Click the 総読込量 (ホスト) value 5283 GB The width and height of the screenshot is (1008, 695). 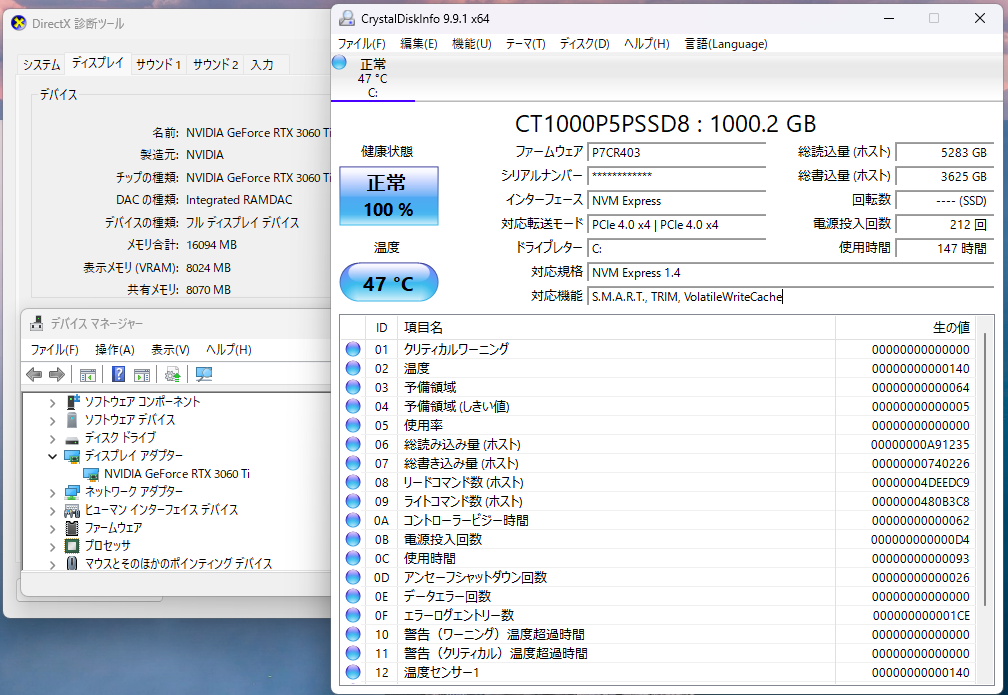tap(944, 152)
